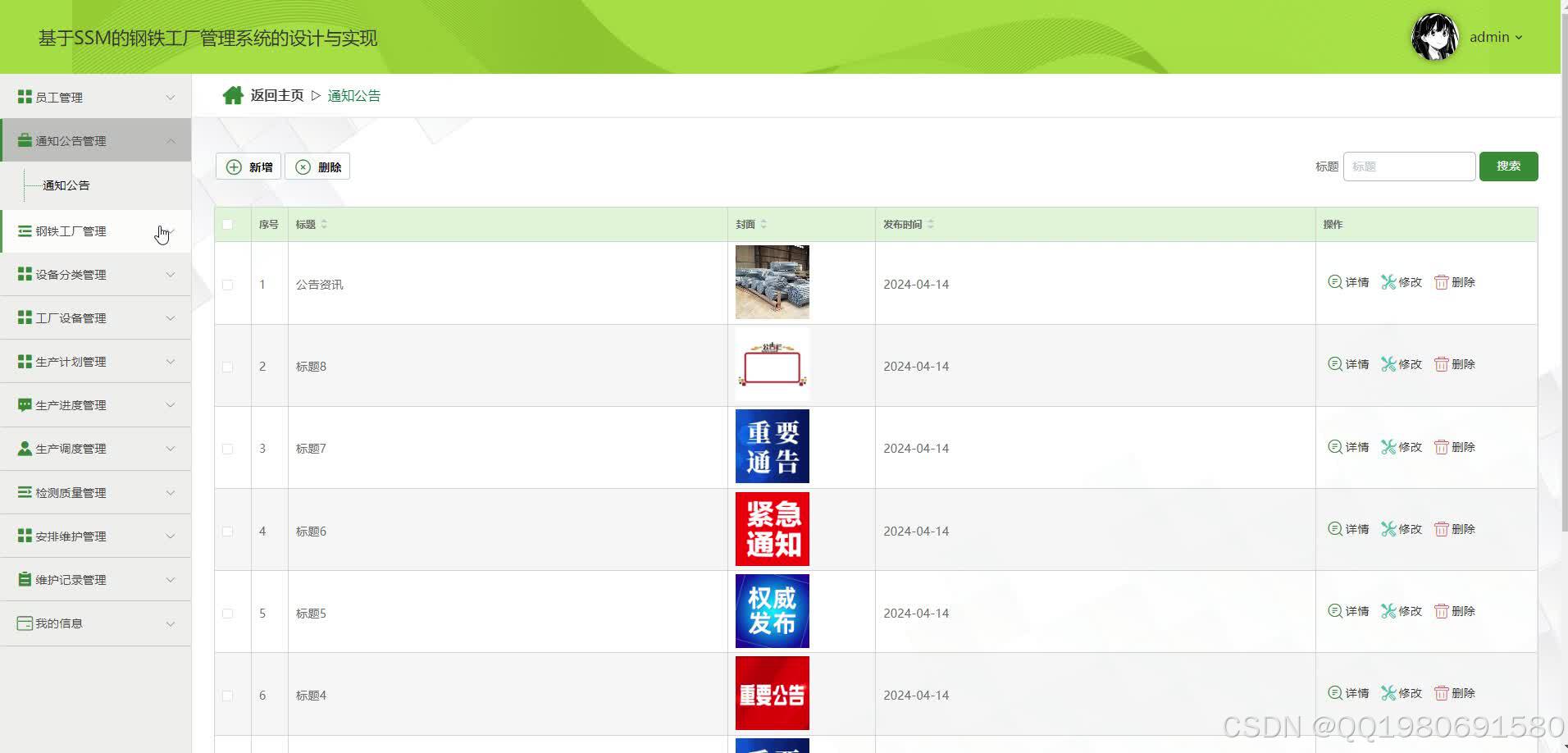This screenshot has width=1568, height=753.
Task: Click the 详情 icon in 标题8 row
Action: [x=1334, y=364]
